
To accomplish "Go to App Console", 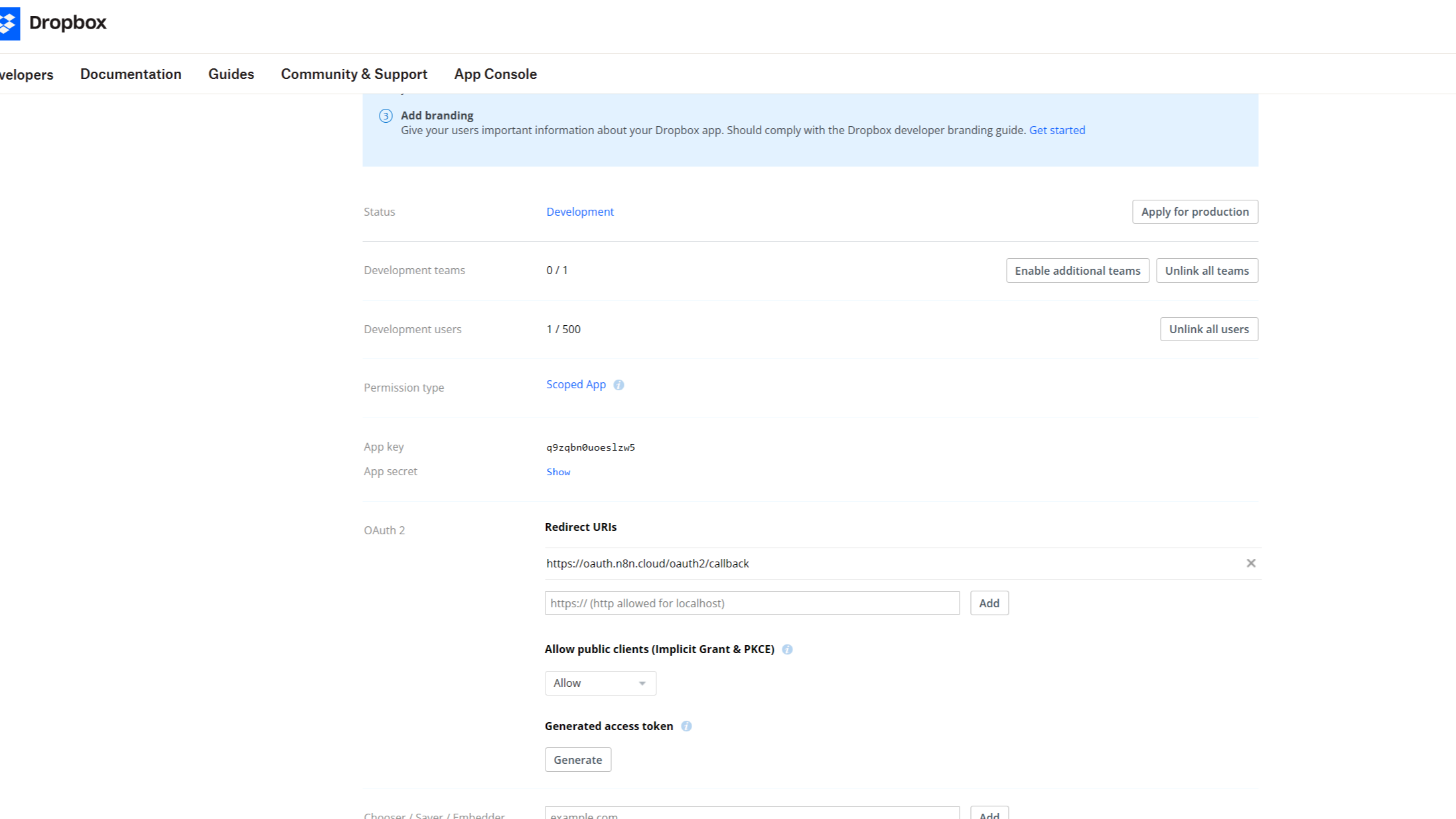I will click(495, 74).
